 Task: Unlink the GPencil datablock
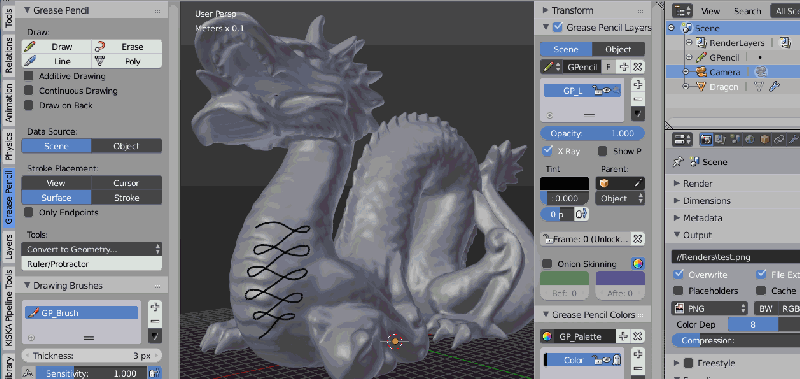click(x=638, y=67)
